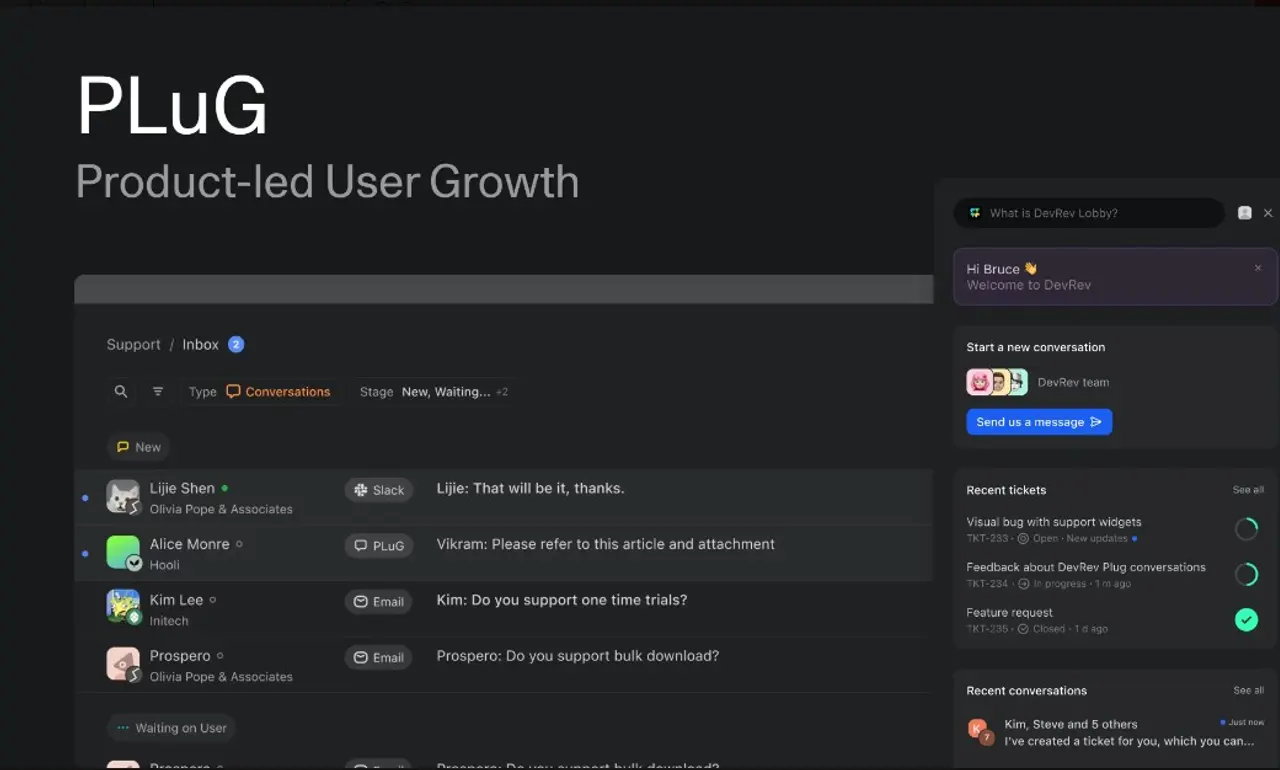
Task: Click the What is DevRev Lobby search field
Action: tap(1088, 213)
